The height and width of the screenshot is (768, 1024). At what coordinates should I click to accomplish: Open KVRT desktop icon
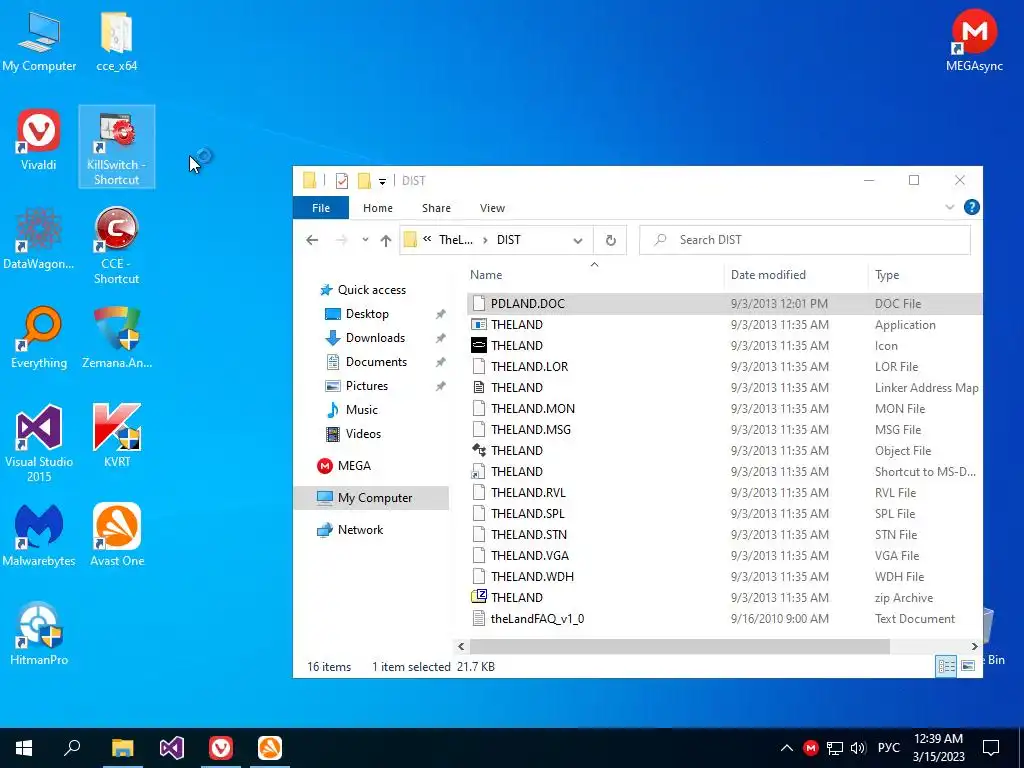(117, 436)
